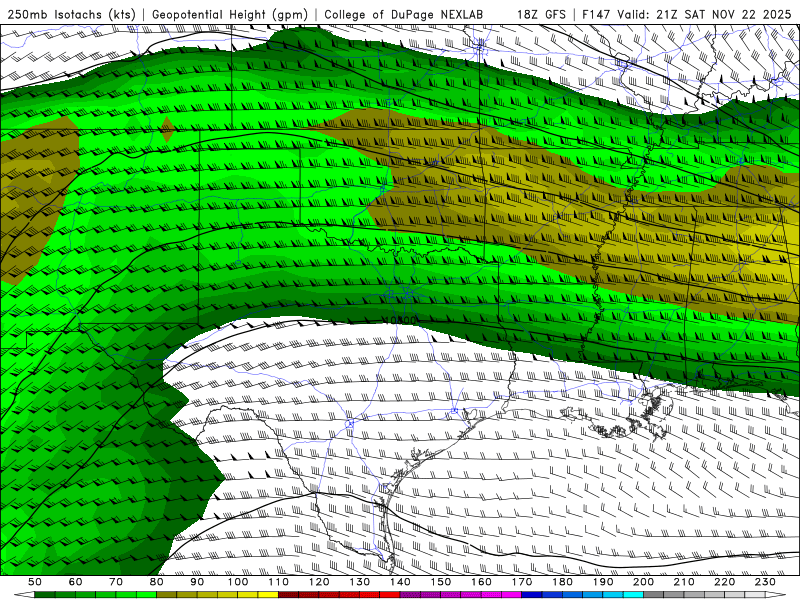800x600 pixels.
Task: Select the 220 value on the legend
Action: point(724,582)
